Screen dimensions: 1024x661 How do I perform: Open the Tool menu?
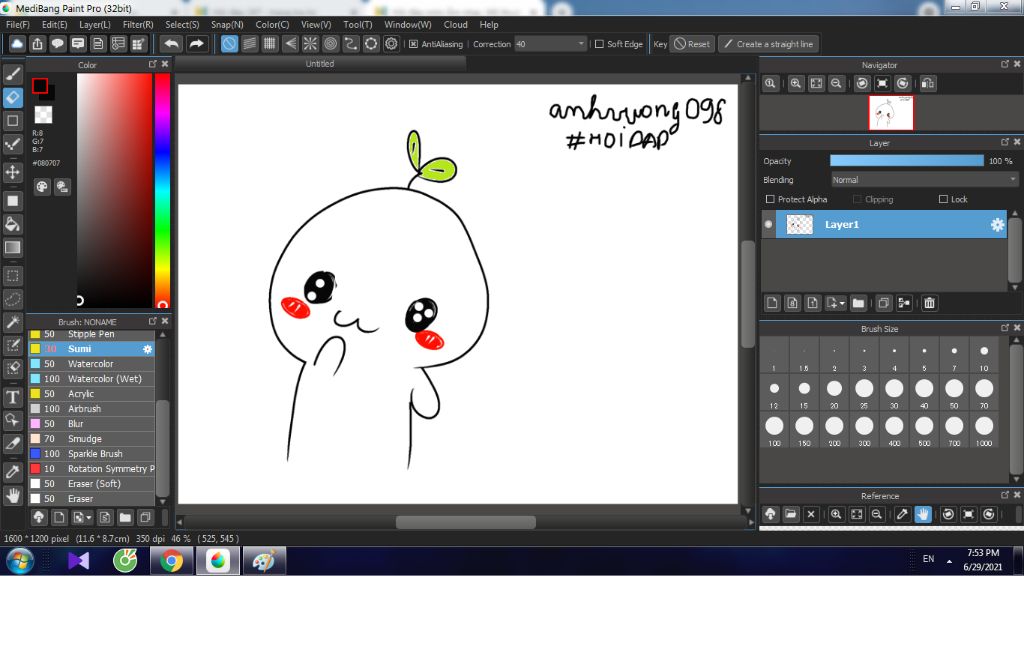coord(357,25)
